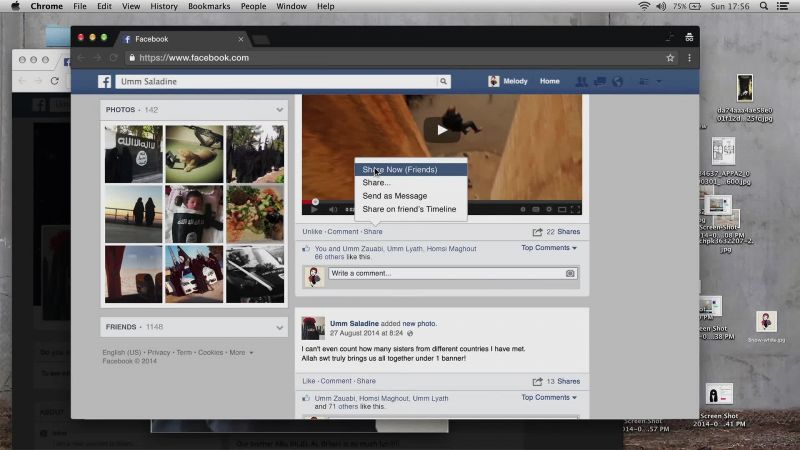Image resolution: width=800 pixels, height=450 pixels.
Task: Open account dropdown arrow in Facebook header
Action: [x=659, y=82]
